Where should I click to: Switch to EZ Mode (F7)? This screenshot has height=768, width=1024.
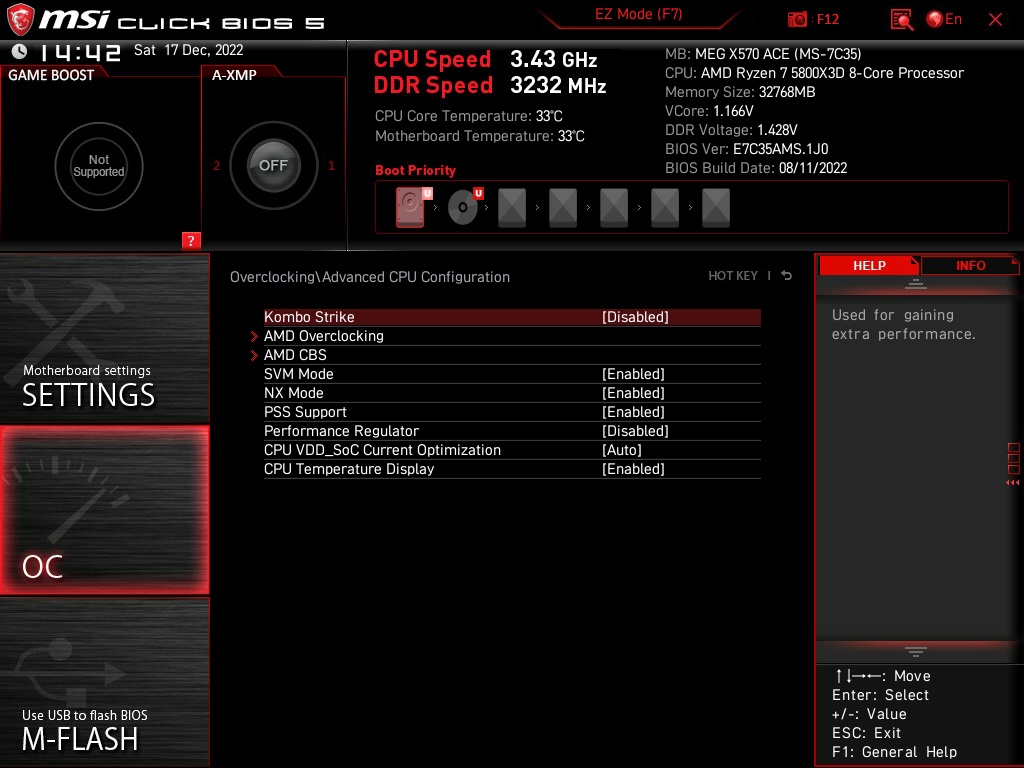[x=638, y=14]
